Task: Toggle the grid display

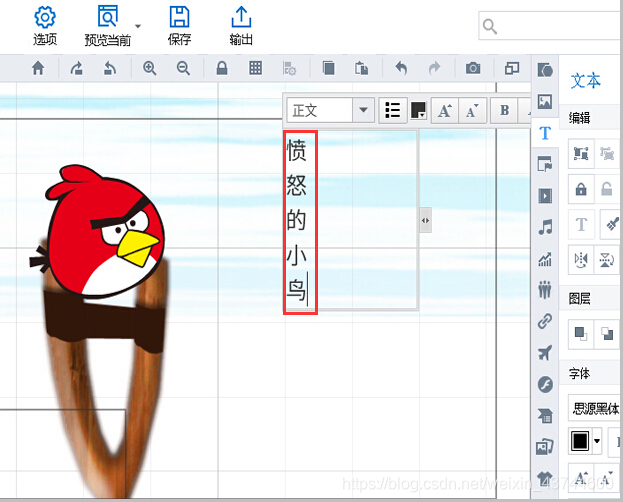Action: [255, 68]
